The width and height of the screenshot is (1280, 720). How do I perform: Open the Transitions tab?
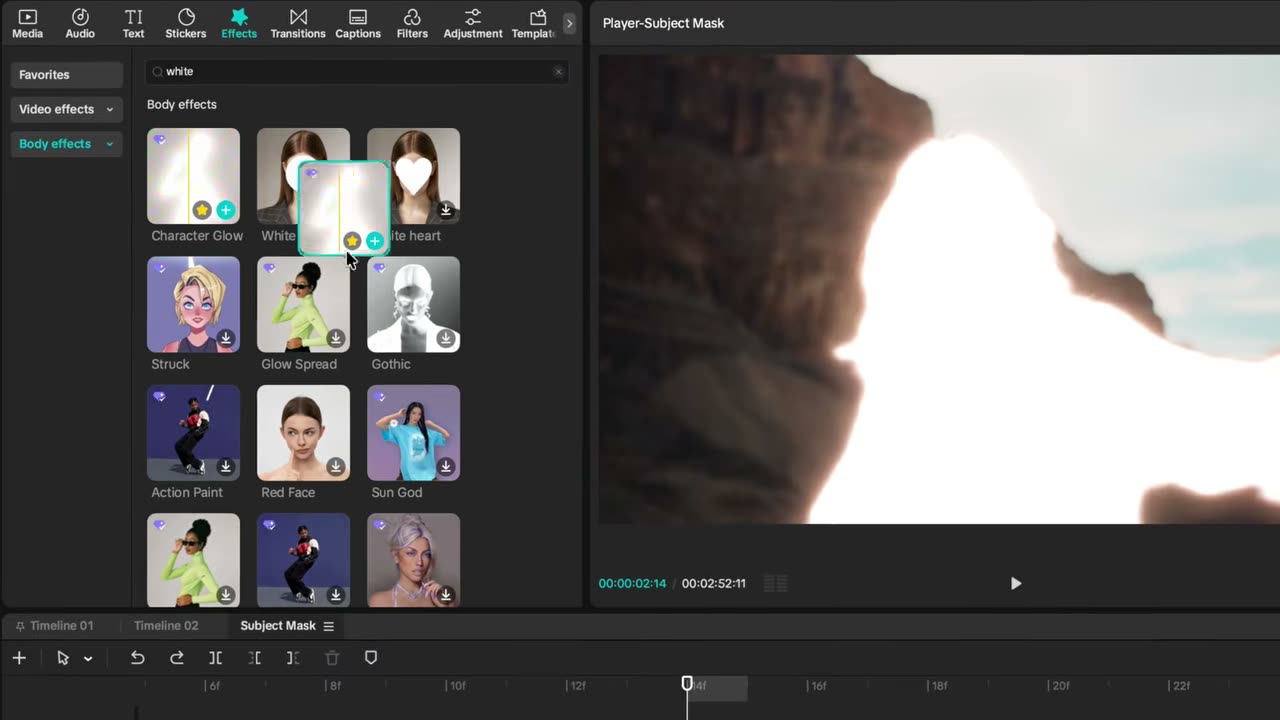(x=298, y=24)
